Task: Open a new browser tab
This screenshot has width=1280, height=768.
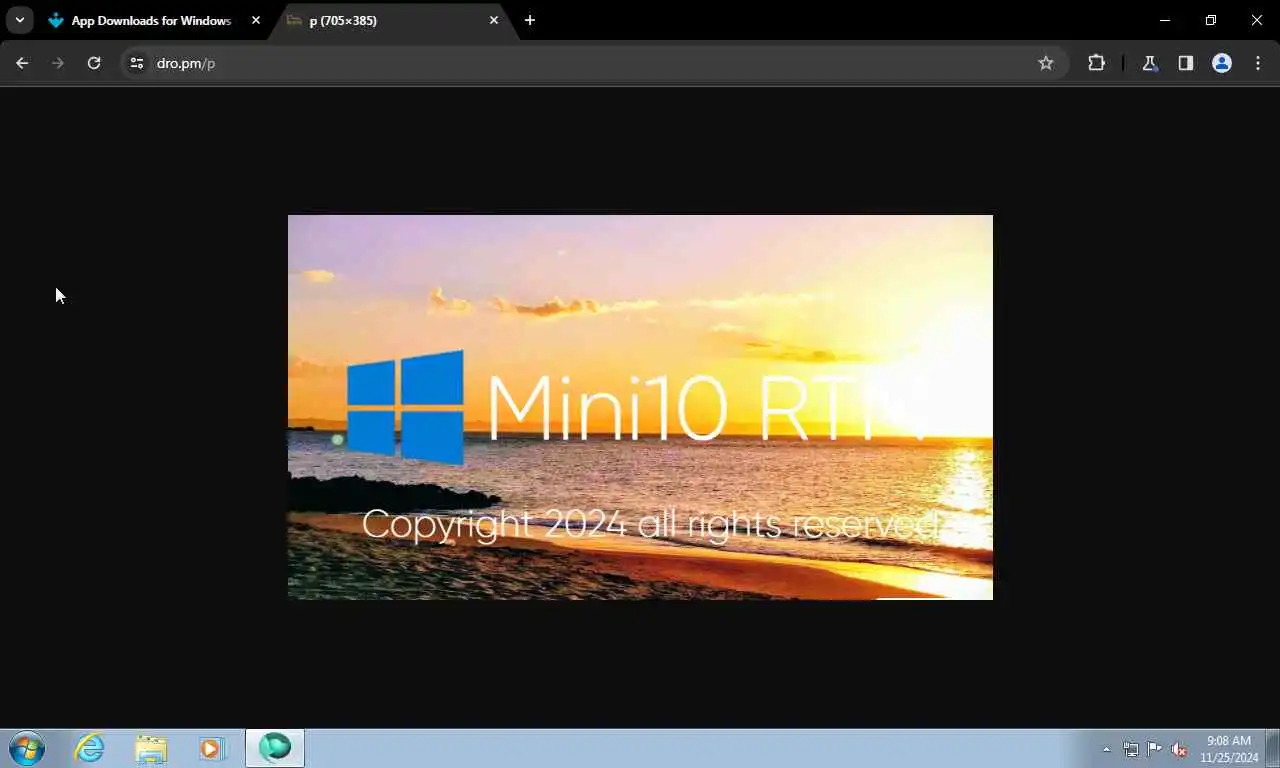Action: point(530,20)
